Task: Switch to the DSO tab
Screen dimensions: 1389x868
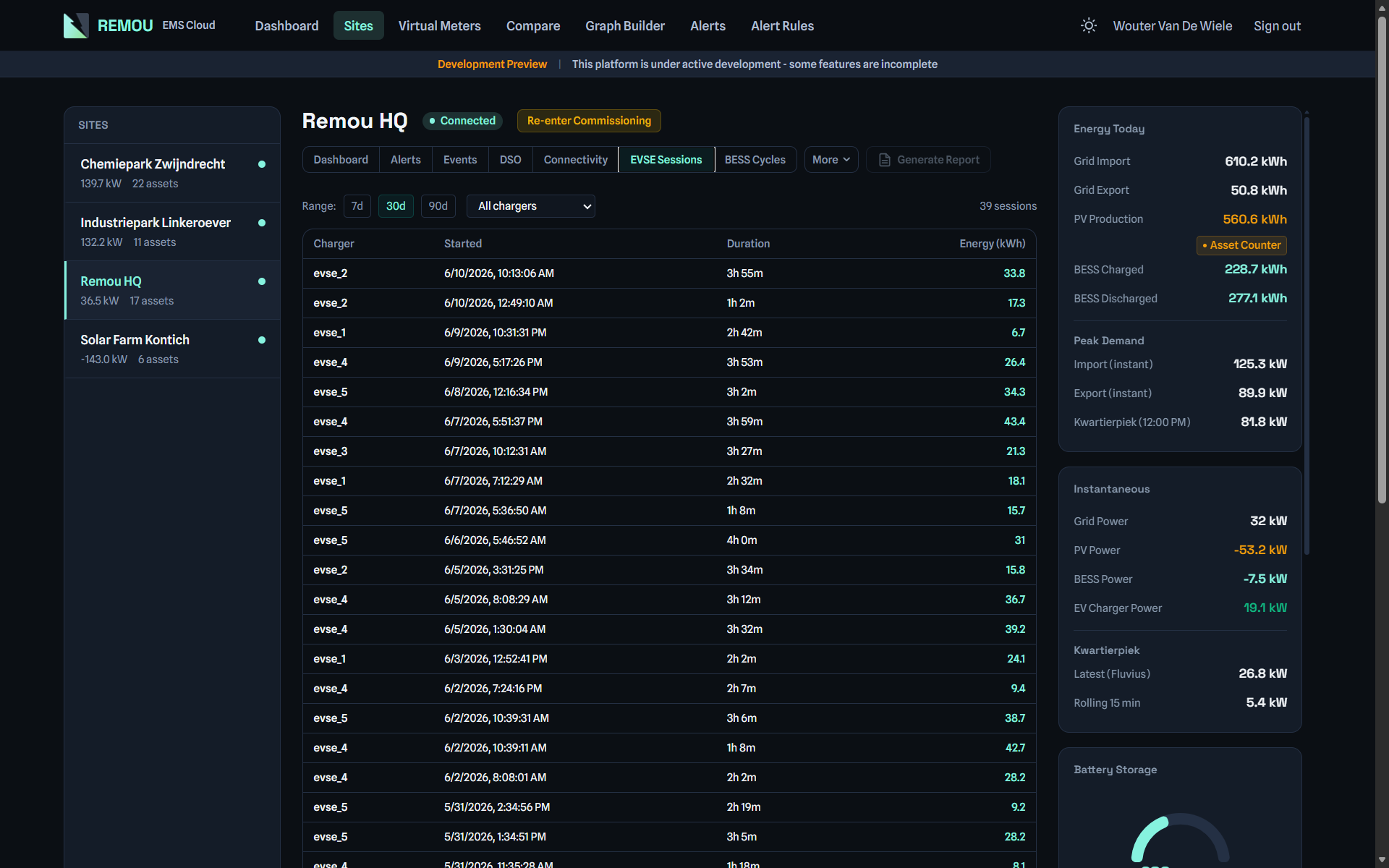Action: tap(511, 160)
